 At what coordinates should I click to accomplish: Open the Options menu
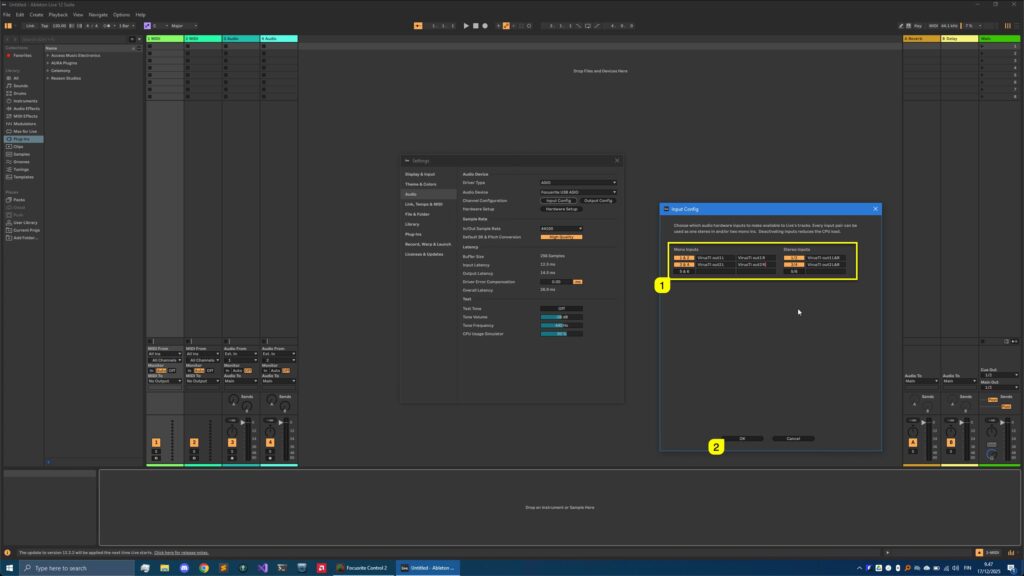(x=121, y=14)
